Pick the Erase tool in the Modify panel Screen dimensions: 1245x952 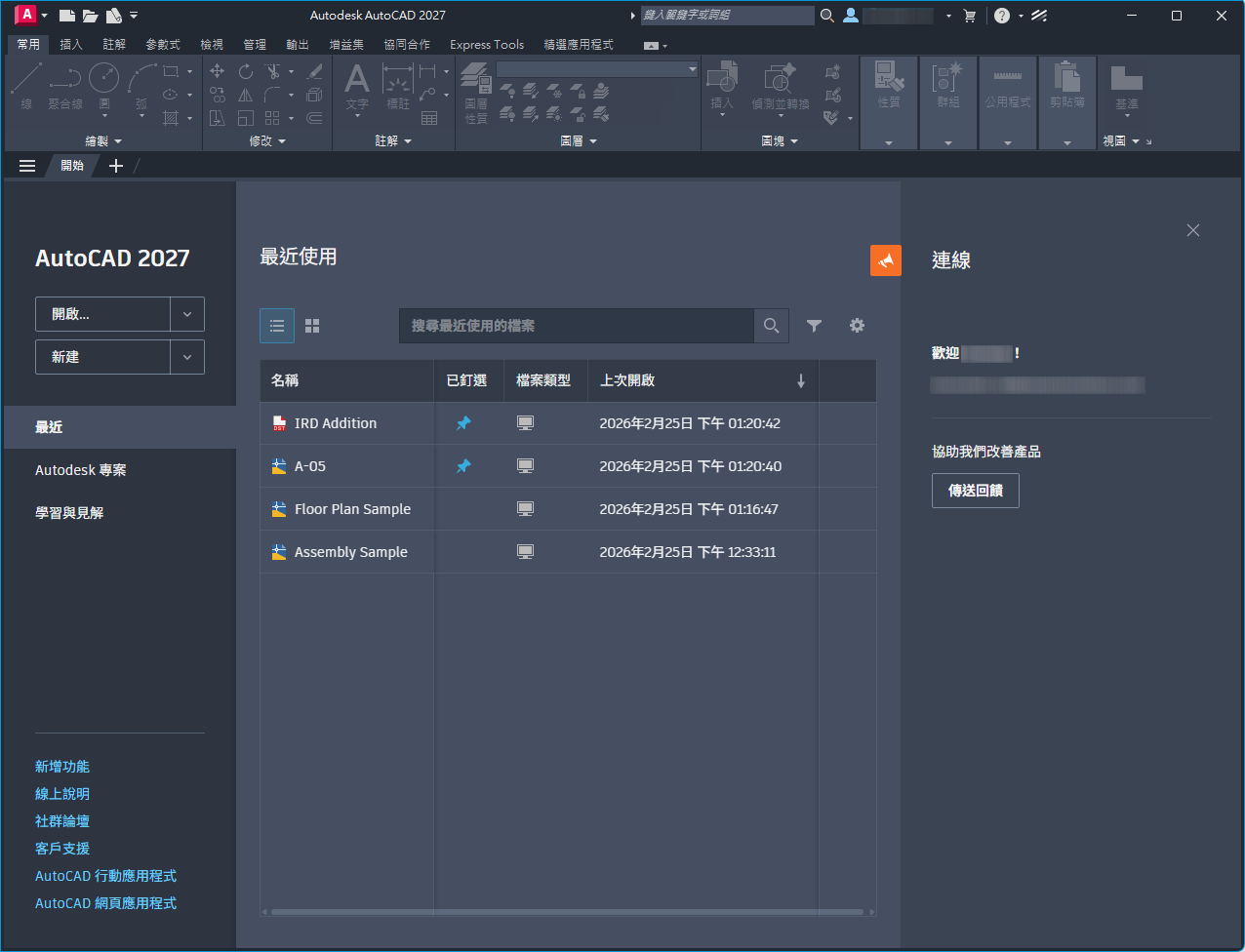click(314, 71)
